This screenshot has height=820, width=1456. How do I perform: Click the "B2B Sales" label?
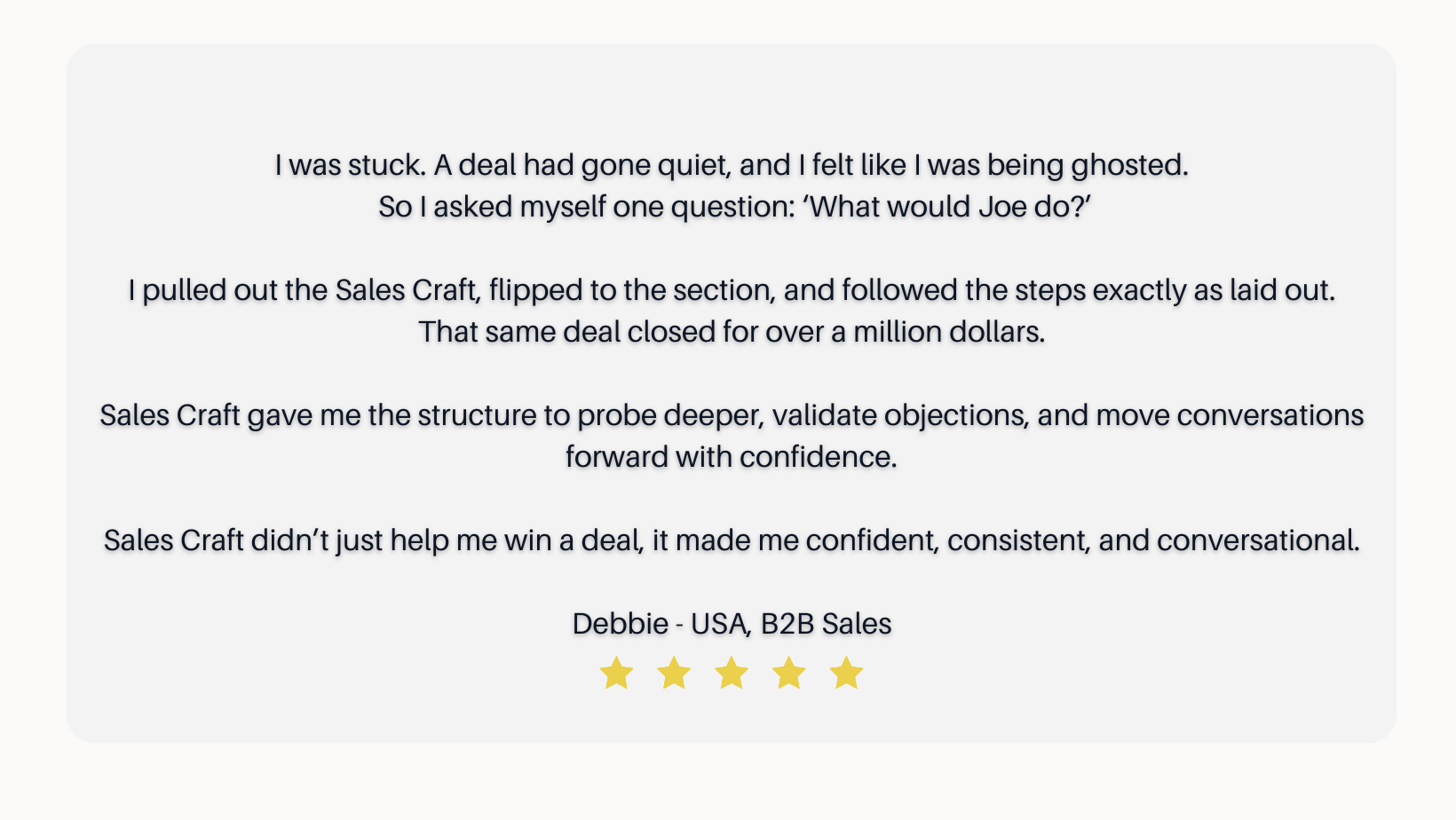[x=826, y=624]
